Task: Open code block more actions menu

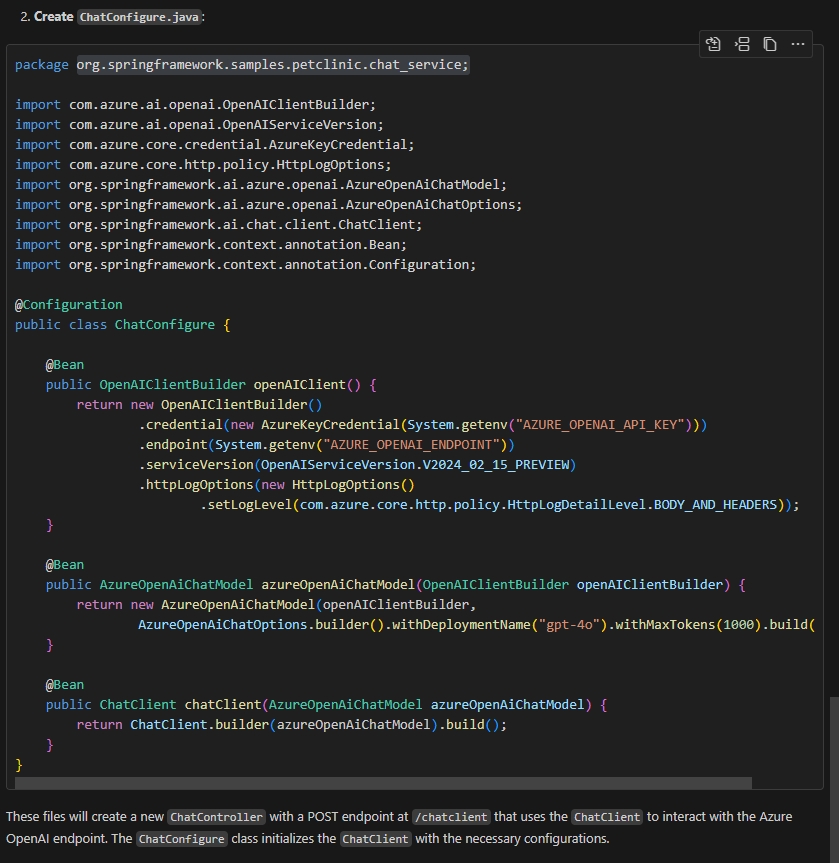Action: point(798,44)
